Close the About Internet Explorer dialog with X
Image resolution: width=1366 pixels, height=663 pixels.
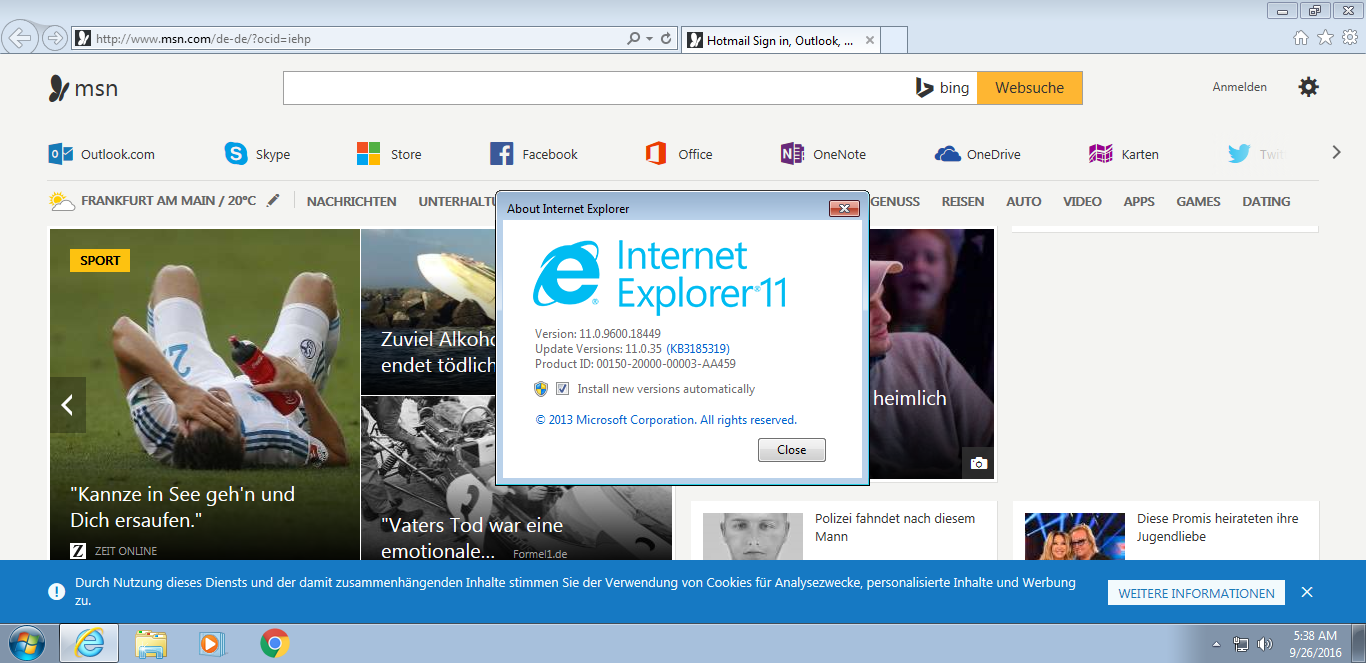[845, 208]
